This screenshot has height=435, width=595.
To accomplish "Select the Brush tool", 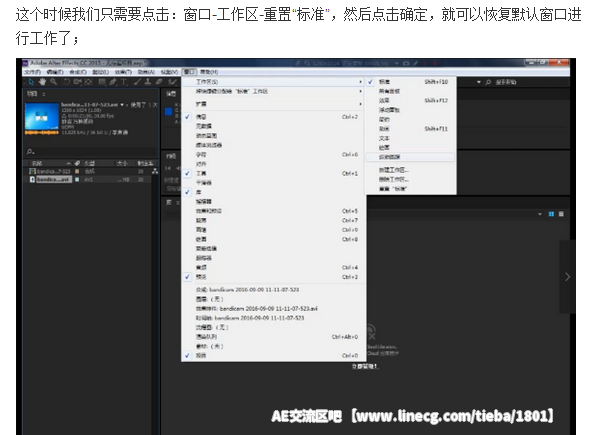I will [137, 82].
